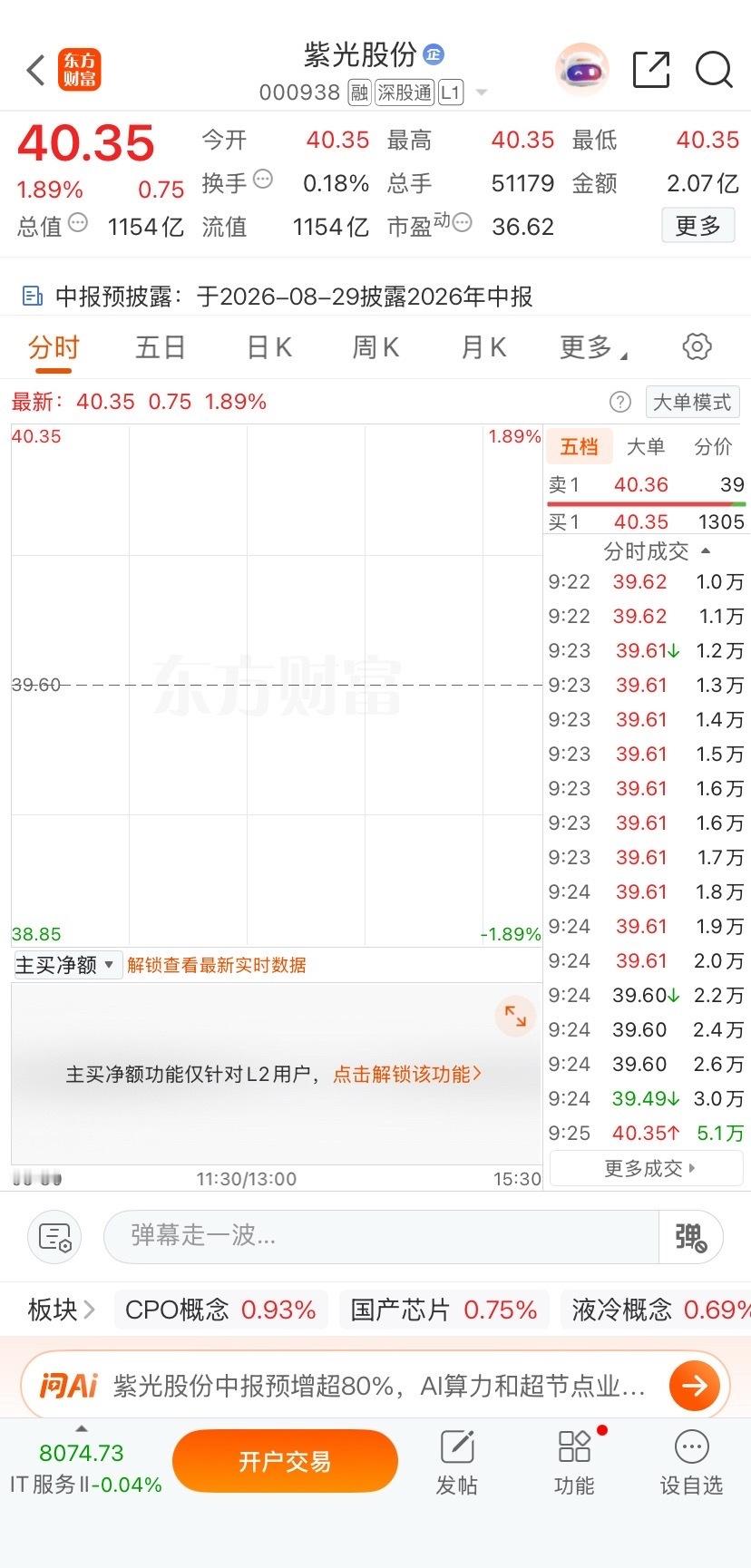
Task: Read the 中报预披露 2026-08-29 announcement
Action: pyautogui.click(x=294, y=297)
